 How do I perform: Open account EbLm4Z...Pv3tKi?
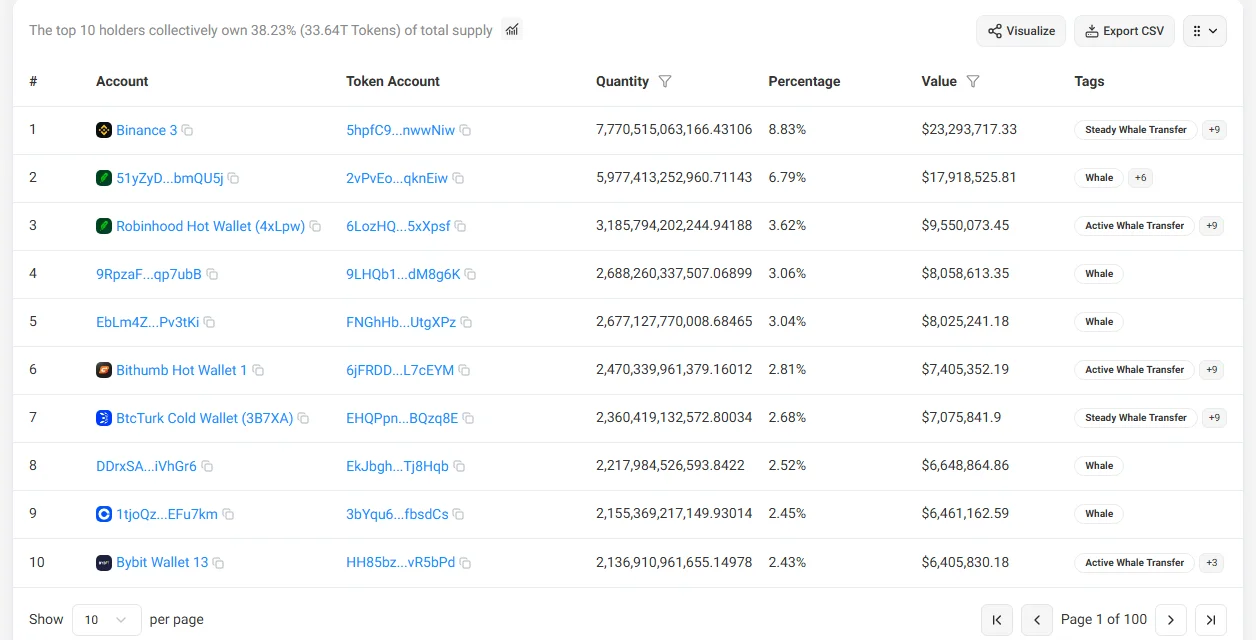148,322
